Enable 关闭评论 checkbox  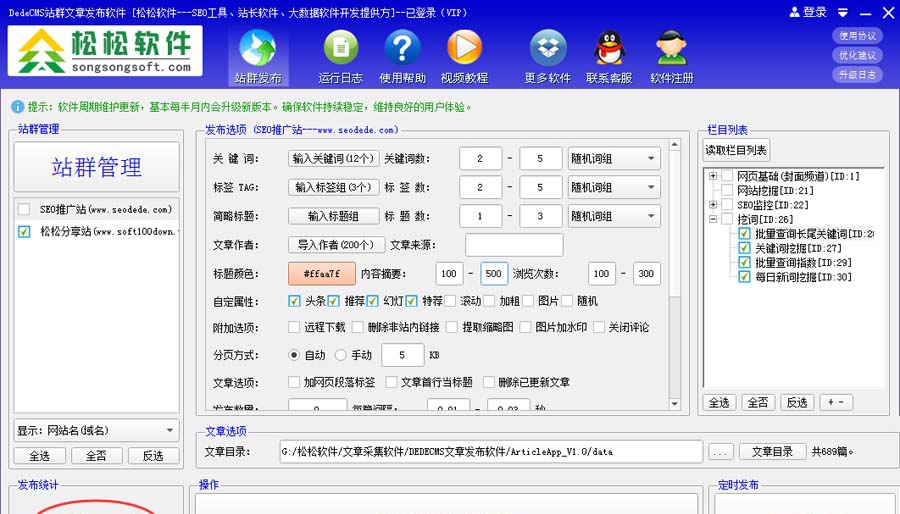click(599, 328)
